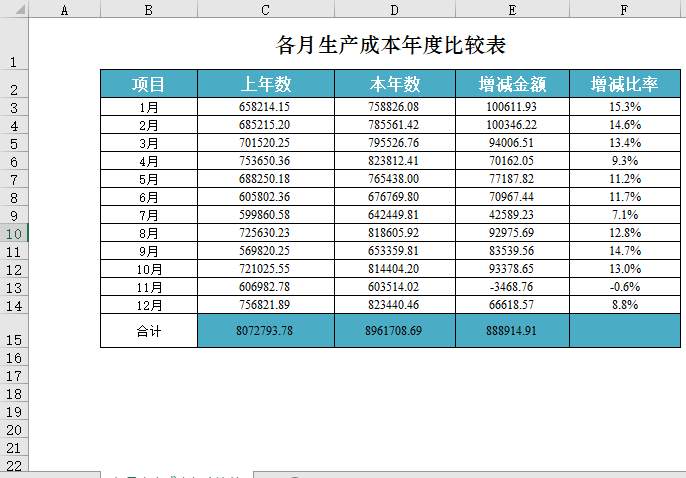Select the 增减比率 header cell
The height and width of the screenshot is (478, 686).
point(625,84)
